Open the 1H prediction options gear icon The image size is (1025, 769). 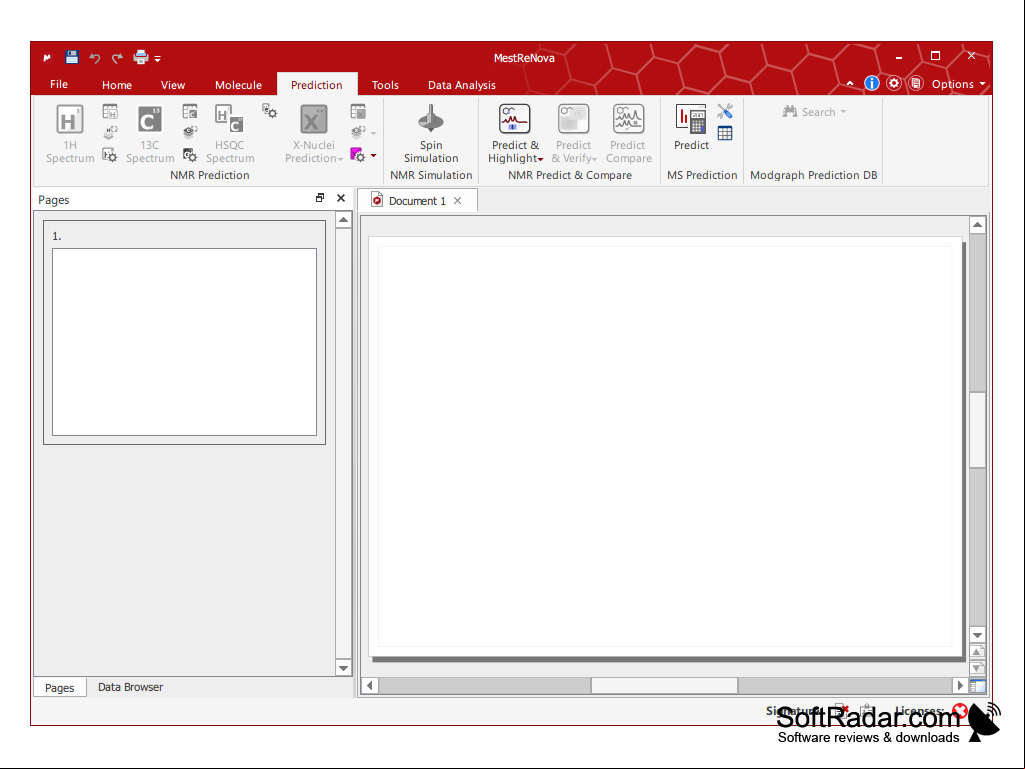[110, 155]
